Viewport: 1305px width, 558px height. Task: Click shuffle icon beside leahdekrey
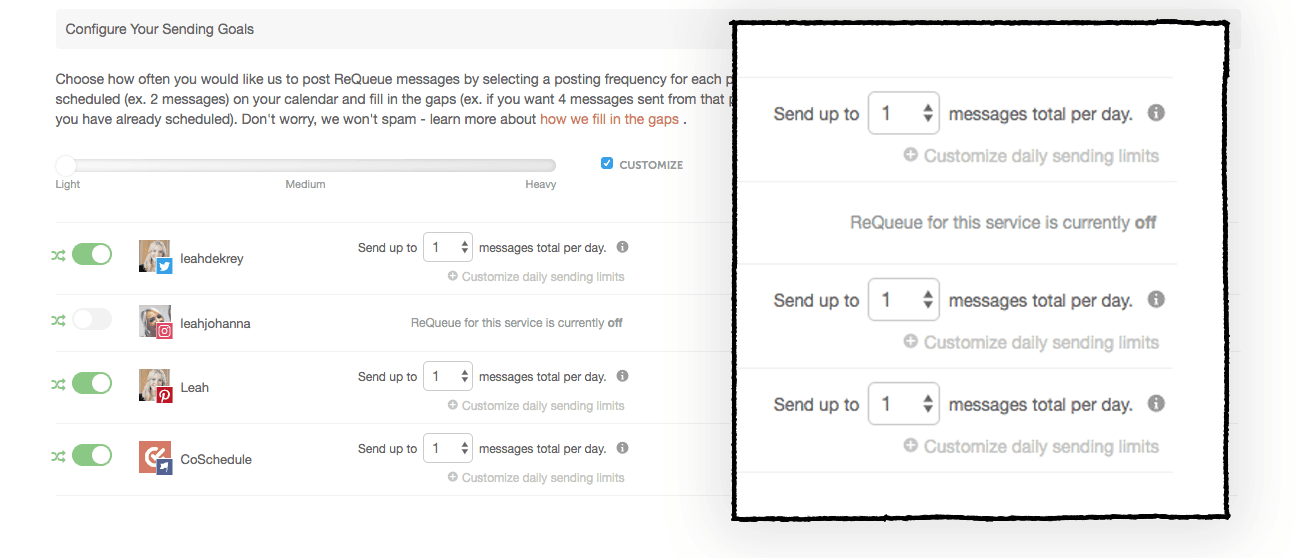pyautogui.click(x=58, y=256)
